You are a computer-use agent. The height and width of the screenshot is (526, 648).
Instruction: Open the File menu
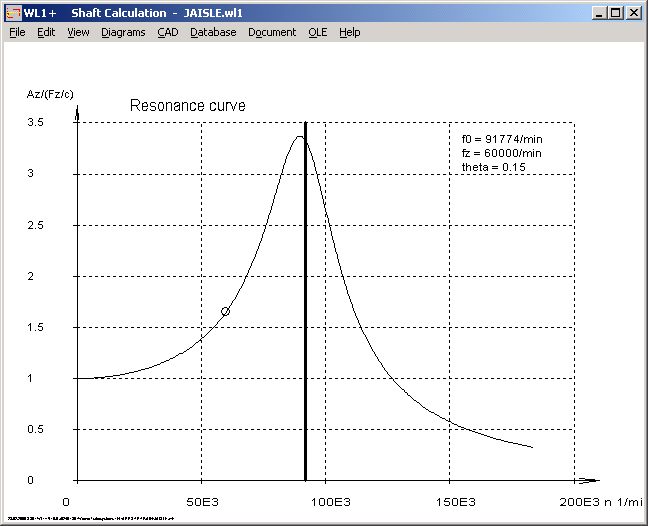coord(17,32)
